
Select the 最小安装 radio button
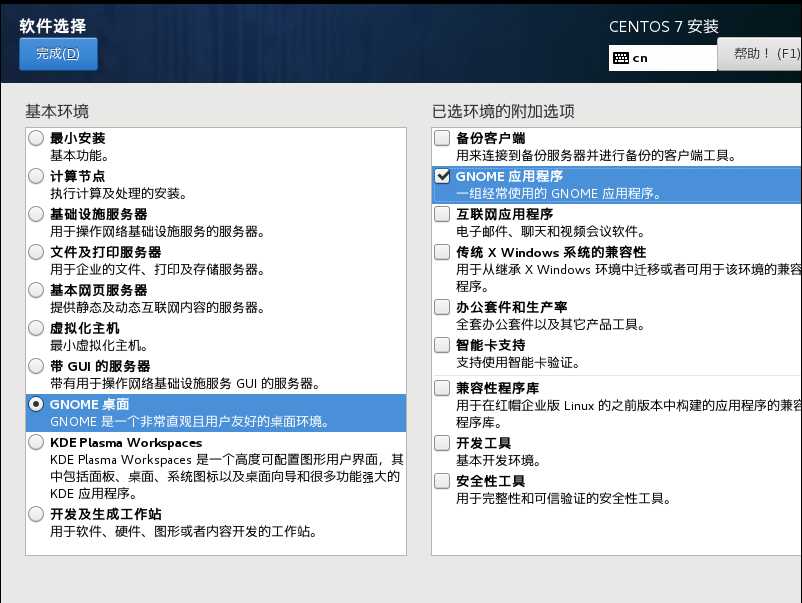36,138
